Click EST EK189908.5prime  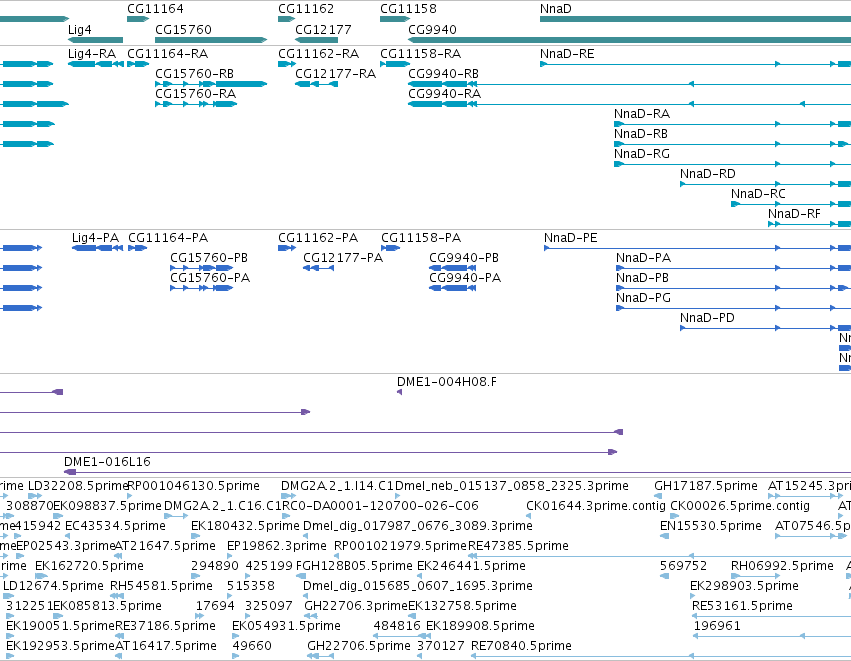click(x=480, y=626)
